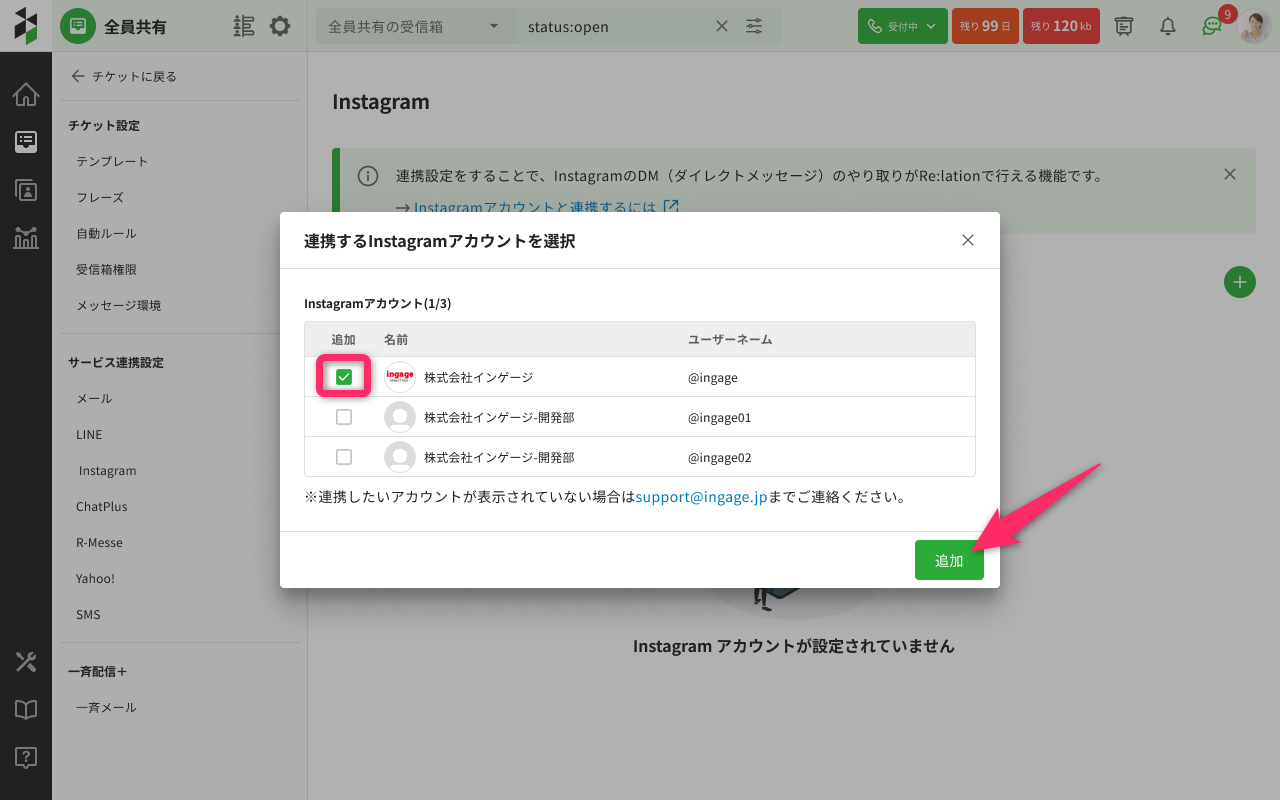This screenshot has width=1280, height=800.
Task: Open the help question mark icon
Action: (x=26, y=757)
